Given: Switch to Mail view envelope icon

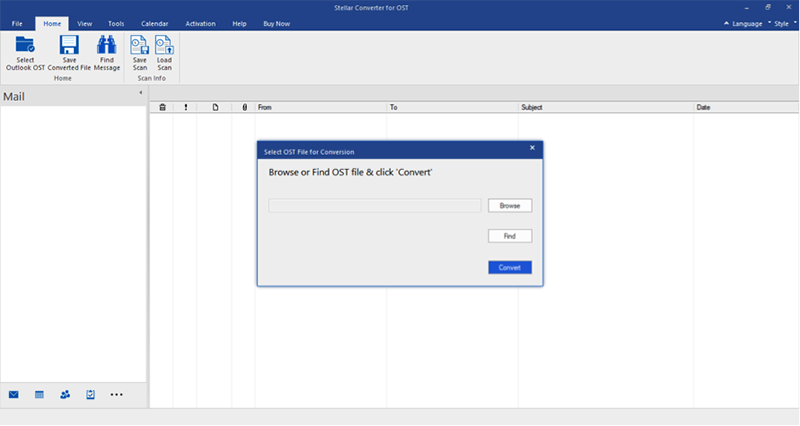Looking at the screenshot, I should tap(14, 395).
